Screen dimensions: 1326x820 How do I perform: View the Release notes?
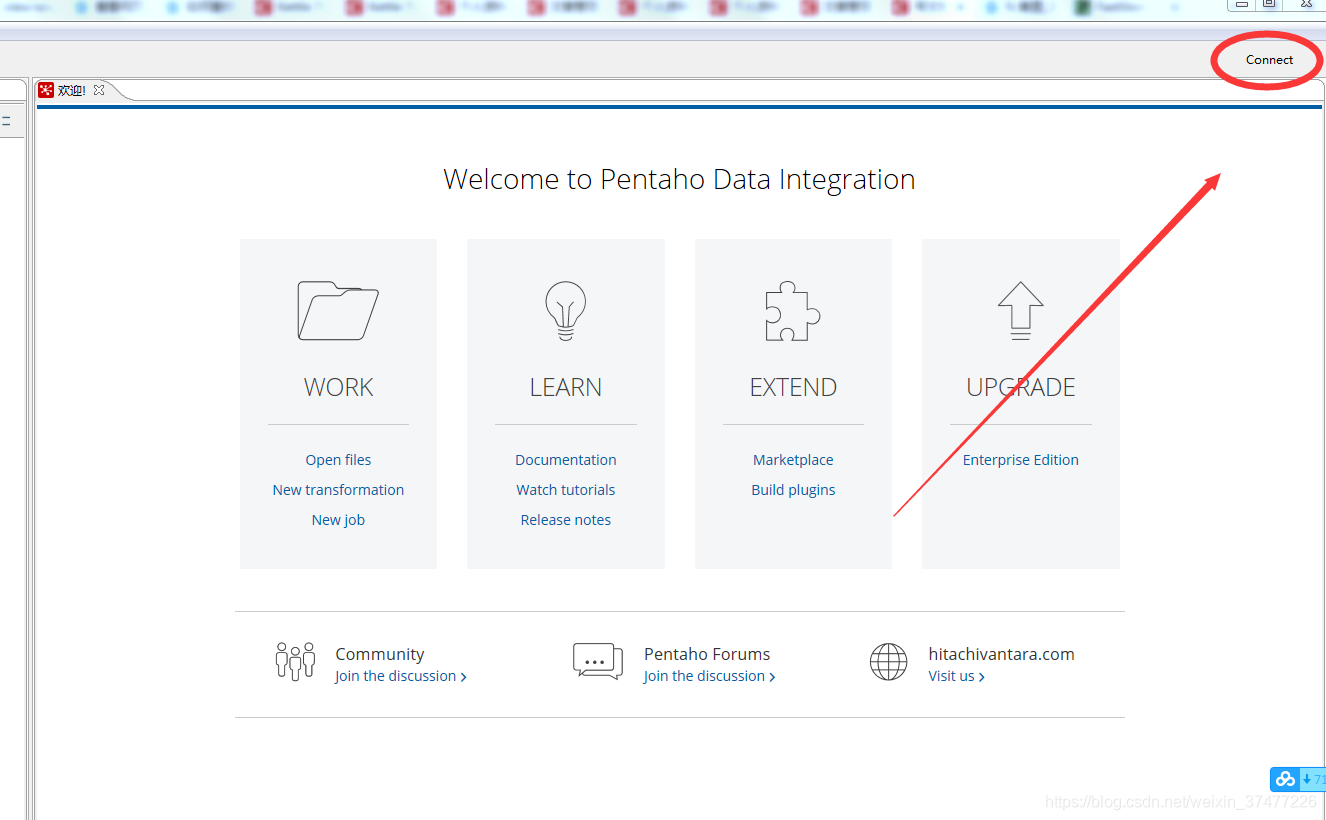(x=566, y=520)
